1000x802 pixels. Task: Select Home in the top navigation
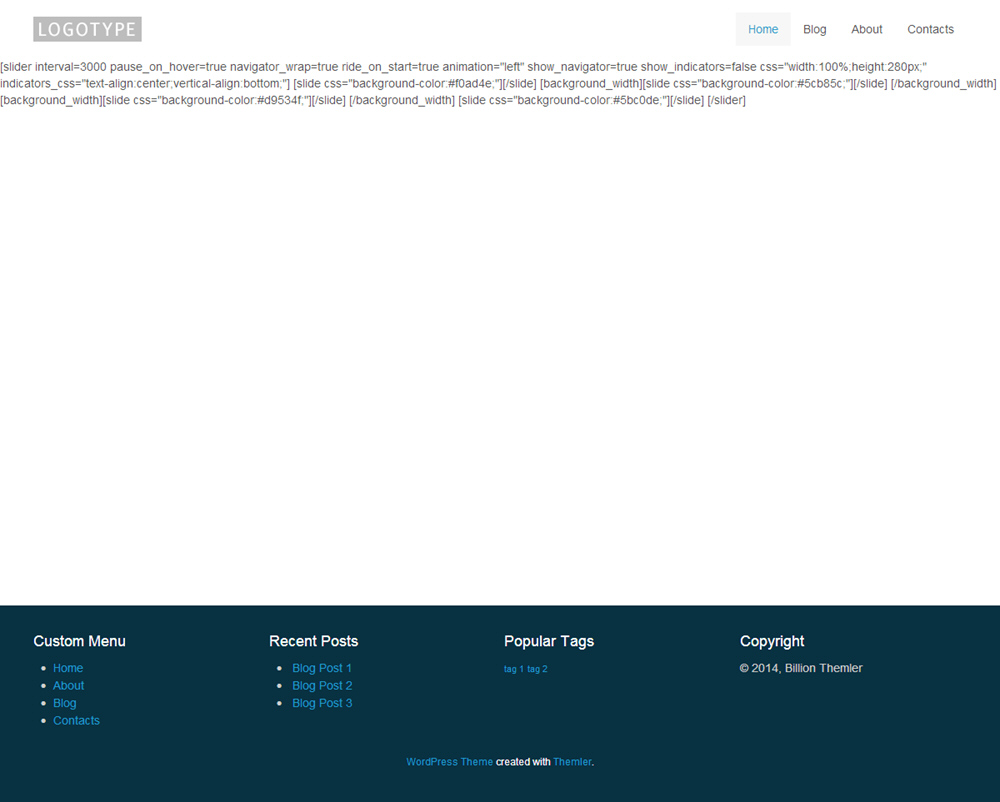(x=763, y=29)
